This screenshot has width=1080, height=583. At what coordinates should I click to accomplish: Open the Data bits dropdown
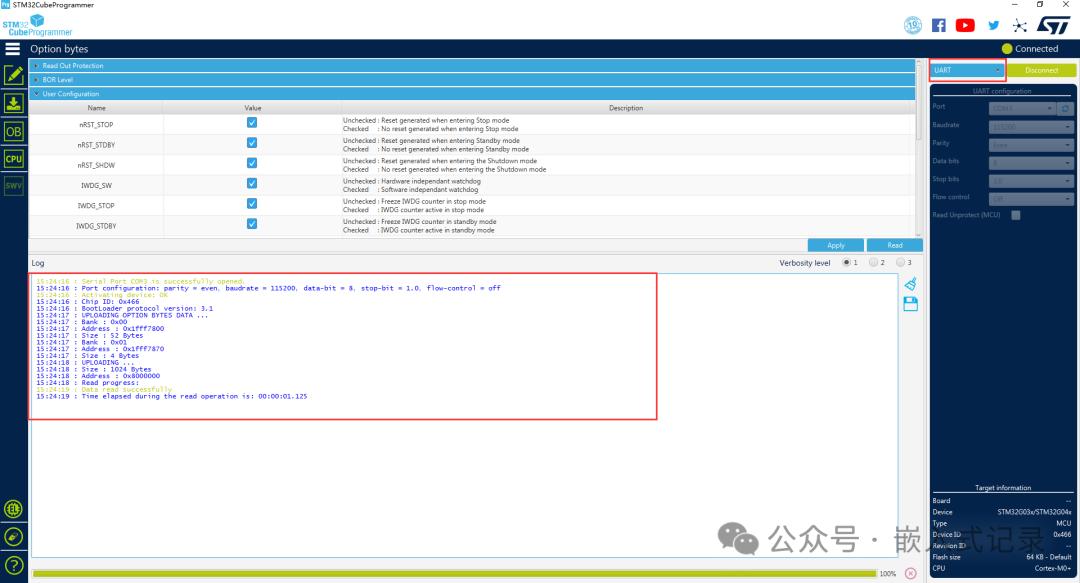[1031, 163]
